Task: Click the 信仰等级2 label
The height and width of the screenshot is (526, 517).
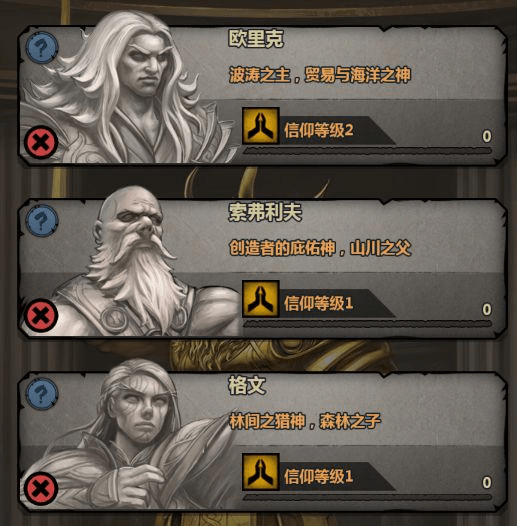Action: tap(318, 130)
